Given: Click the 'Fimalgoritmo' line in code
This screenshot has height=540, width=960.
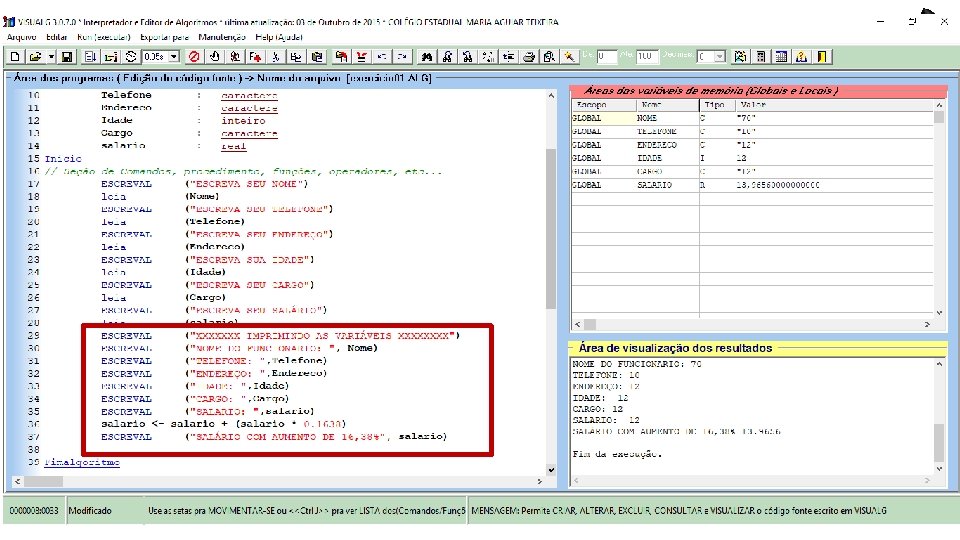Looking at the screenshot, I should pos(82,462).
